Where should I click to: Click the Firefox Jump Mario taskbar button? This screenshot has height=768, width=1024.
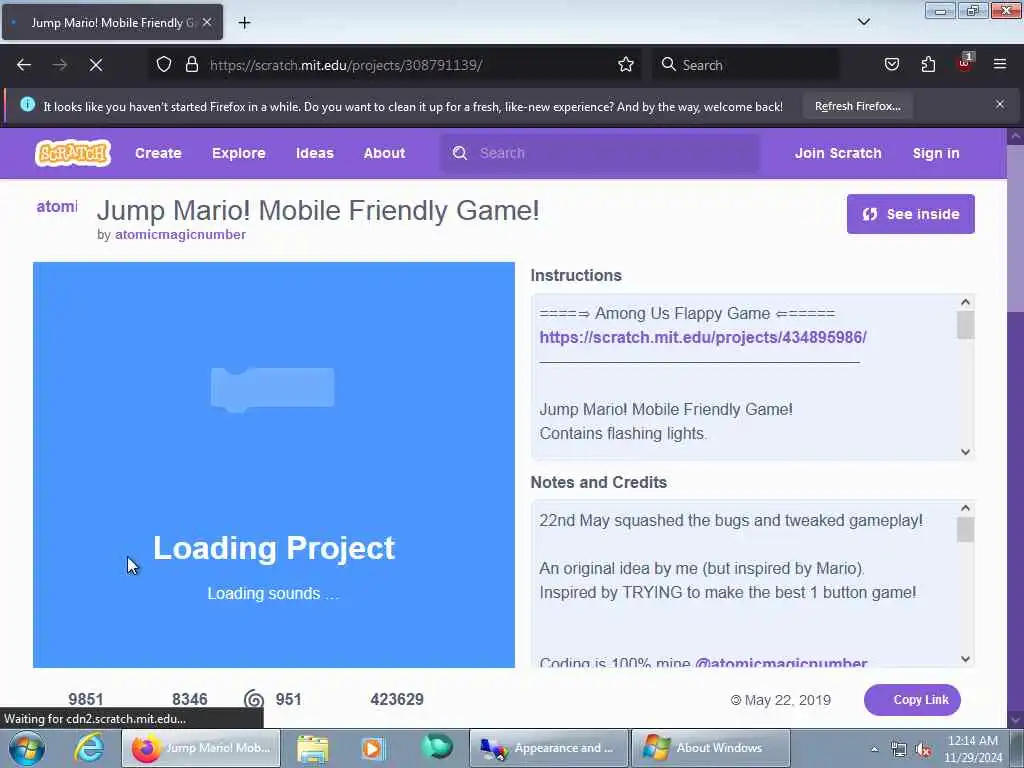point(201,748)
